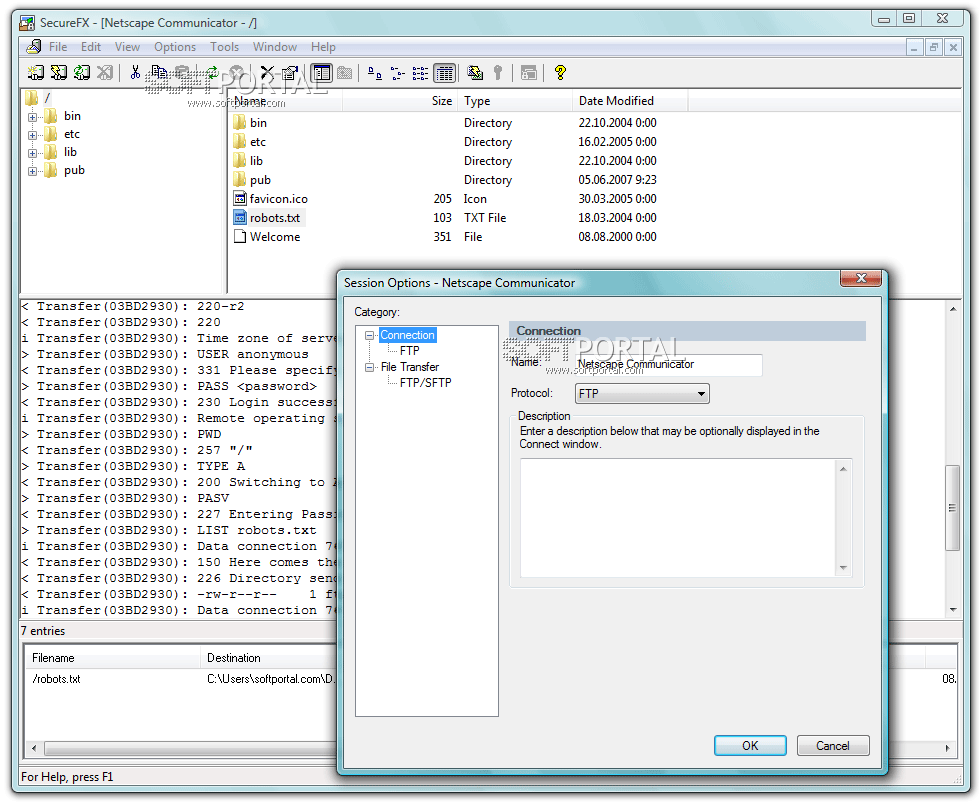Open the Tools menu
Image resolution: width=979 pixels, height=806 pixels.
pos(225,47)
